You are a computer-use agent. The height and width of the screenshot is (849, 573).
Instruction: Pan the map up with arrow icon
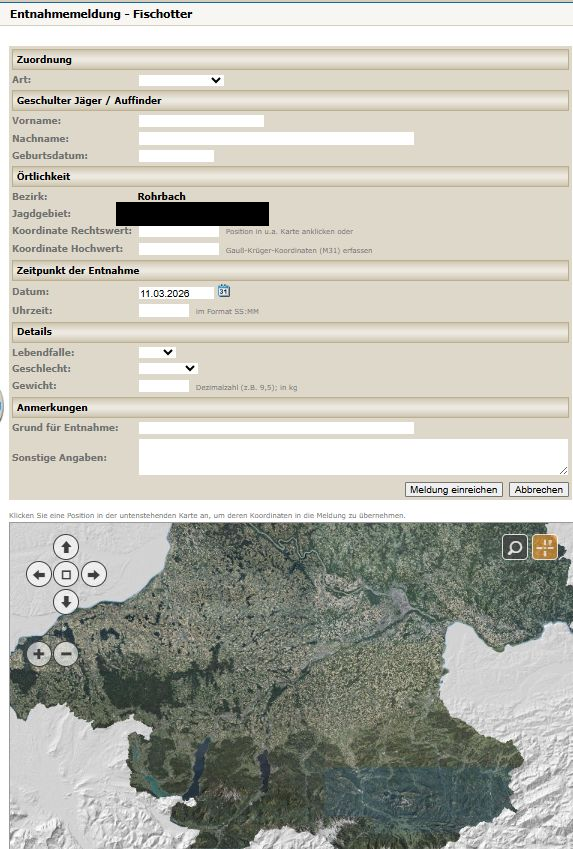pos(66,547)
